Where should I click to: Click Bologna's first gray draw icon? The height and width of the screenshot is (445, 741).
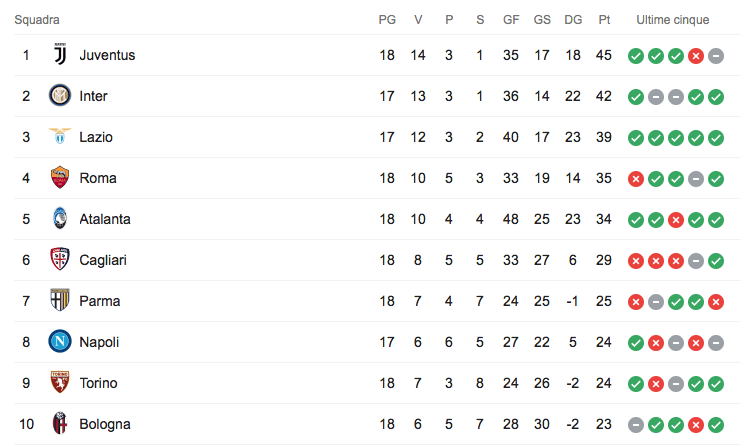pyautogui.click(x=635, y=425)
